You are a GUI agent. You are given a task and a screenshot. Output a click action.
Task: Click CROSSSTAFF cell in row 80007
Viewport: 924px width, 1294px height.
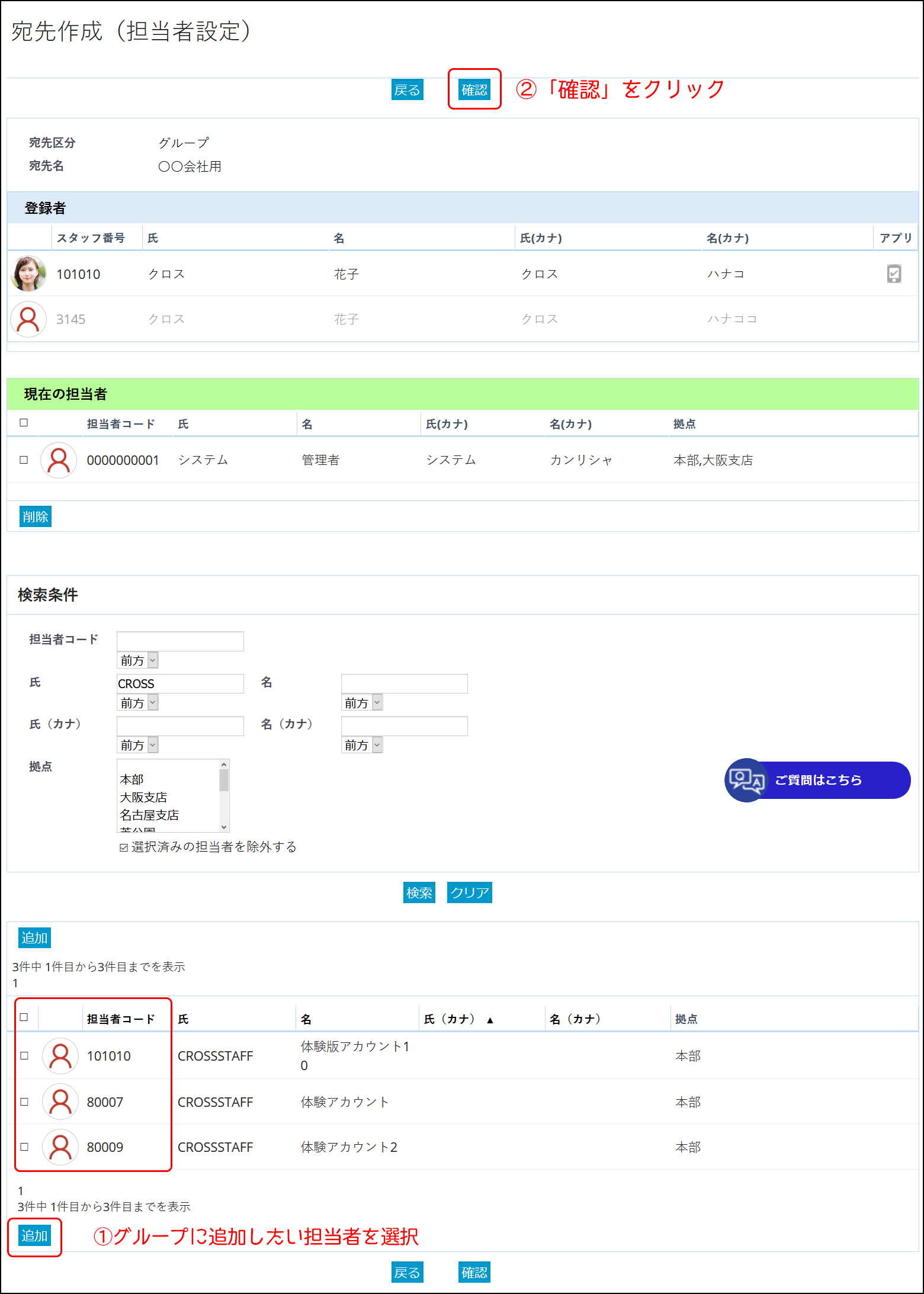pos(216,1102)
